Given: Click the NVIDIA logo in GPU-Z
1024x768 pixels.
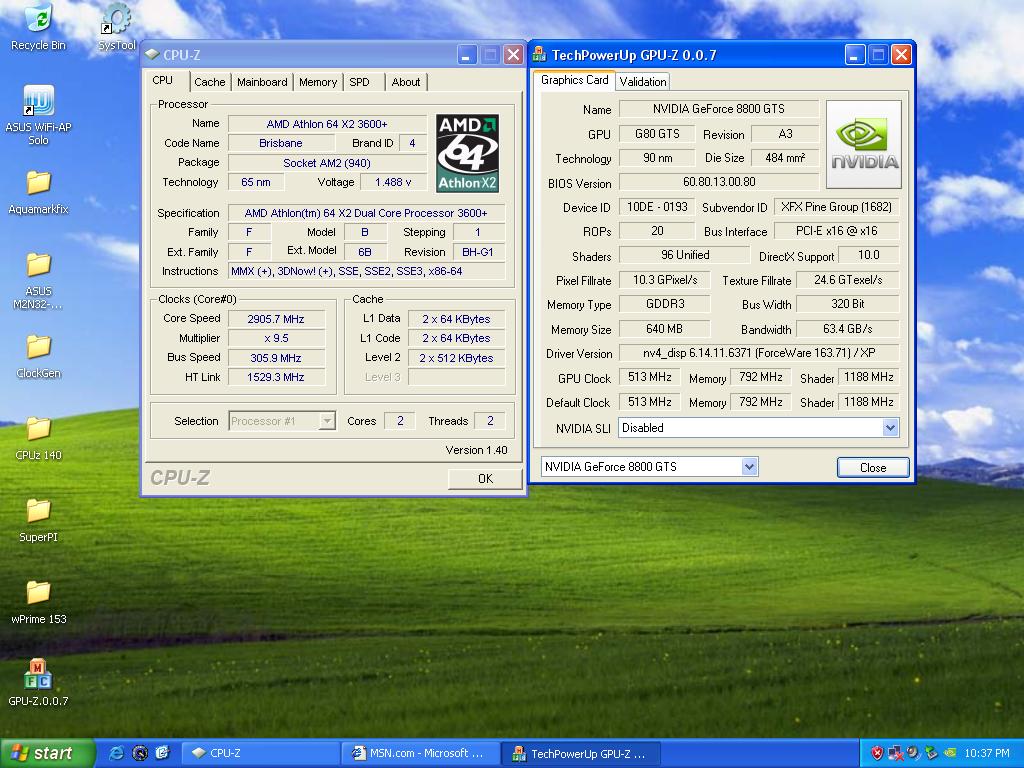Looking at the screenshot, I should coord(864,144).
